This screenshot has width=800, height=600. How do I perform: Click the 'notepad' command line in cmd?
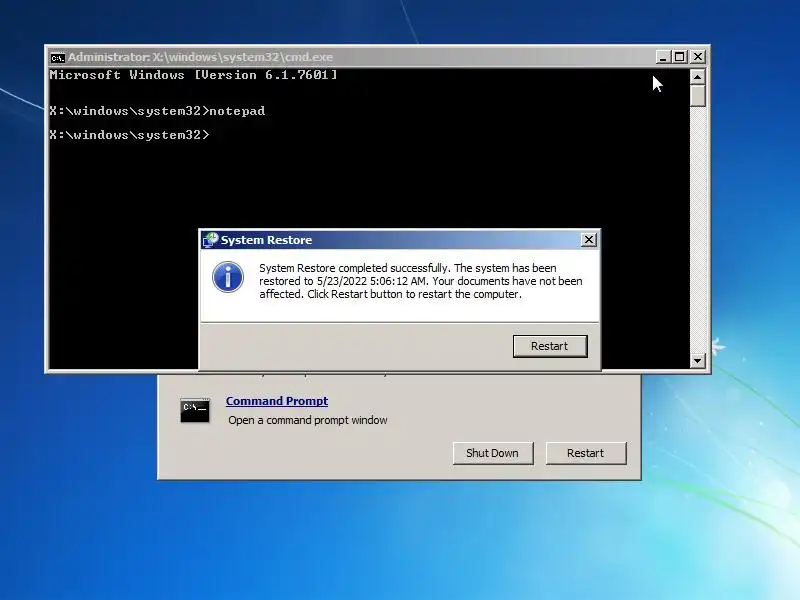157,111
